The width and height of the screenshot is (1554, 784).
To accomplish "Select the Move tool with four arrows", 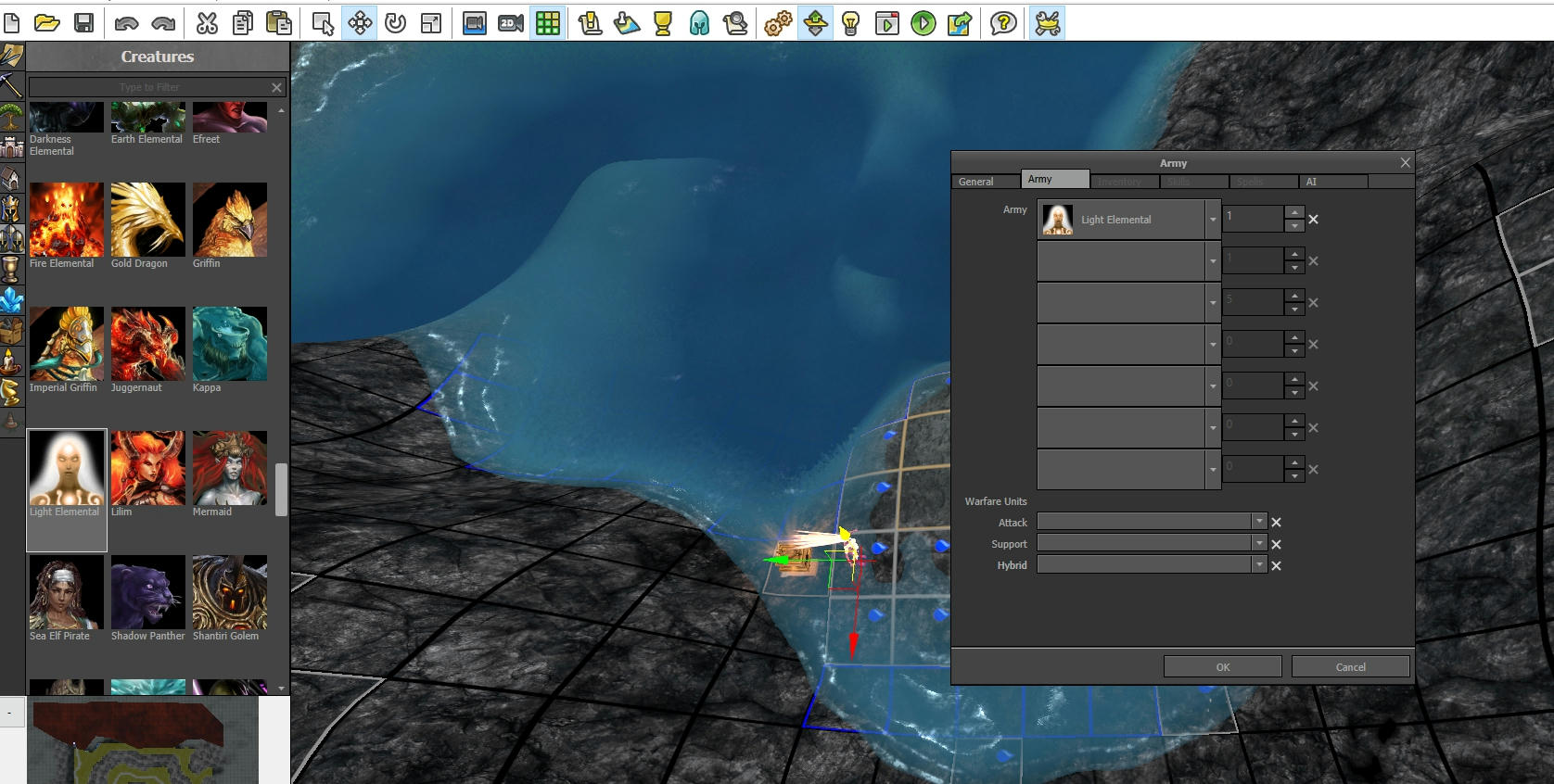I will 359,23.
